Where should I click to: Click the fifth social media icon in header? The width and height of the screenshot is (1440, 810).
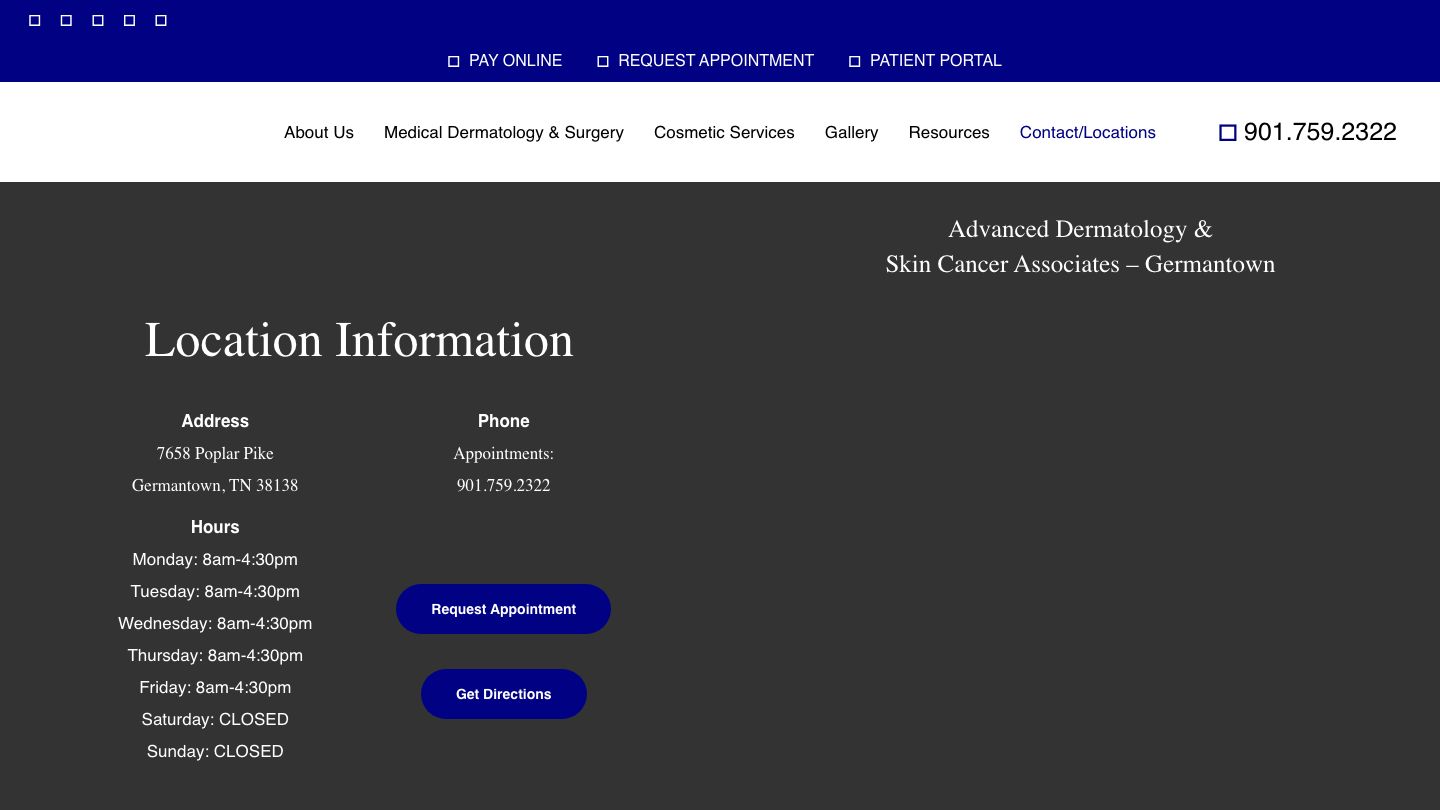[160, 19]
